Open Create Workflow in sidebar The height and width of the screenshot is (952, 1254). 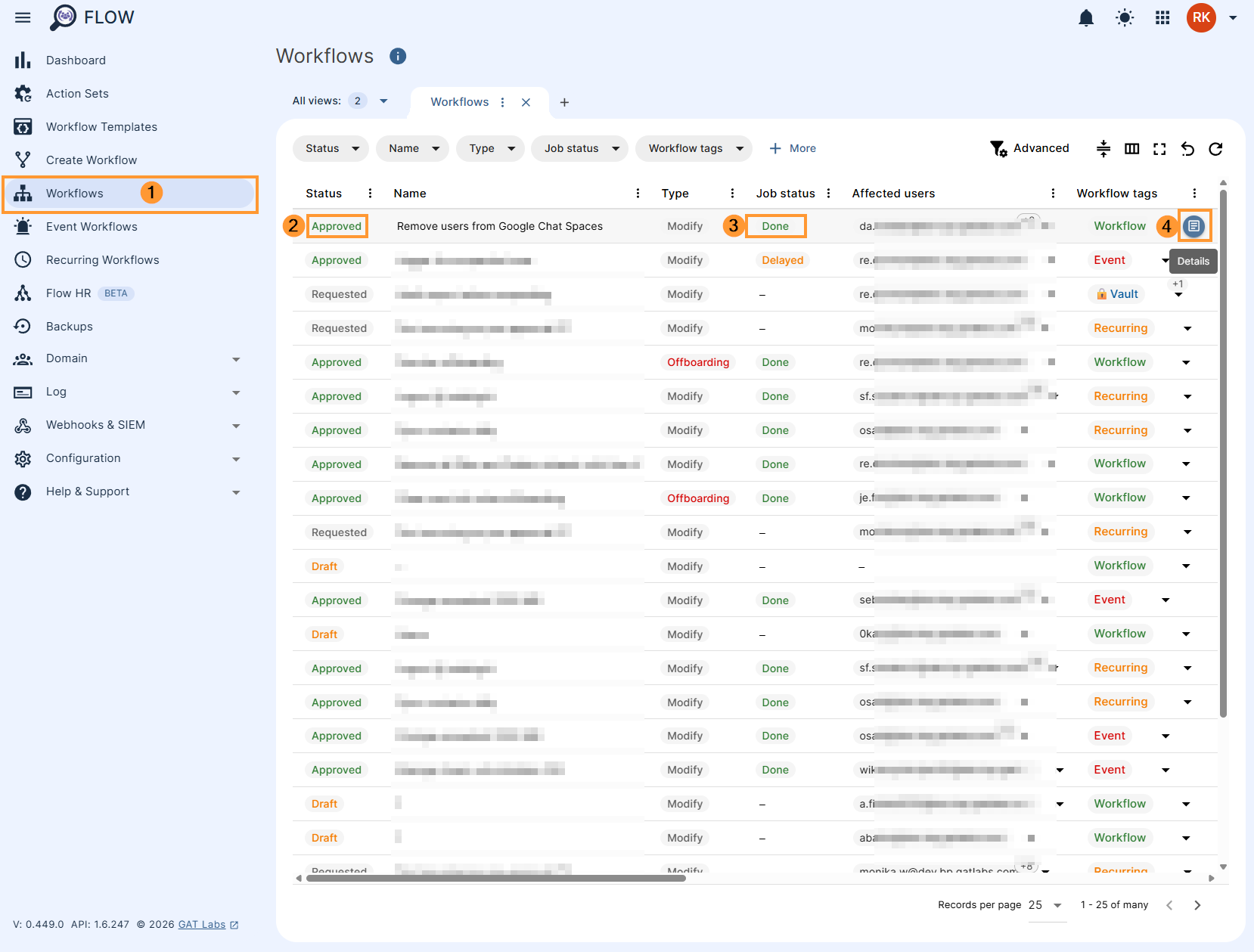coord(92,160)
